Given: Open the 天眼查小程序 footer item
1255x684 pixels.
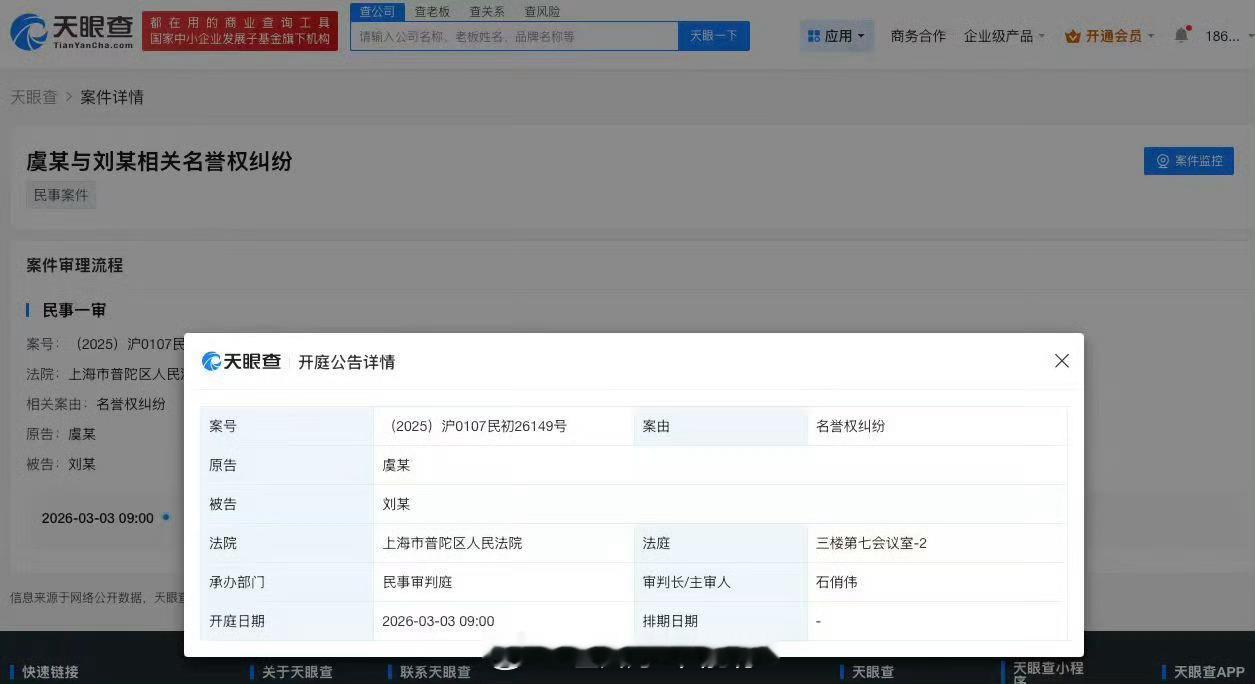Looking at the screenshot, I should pyautogui.click(x=1046, y=668).
